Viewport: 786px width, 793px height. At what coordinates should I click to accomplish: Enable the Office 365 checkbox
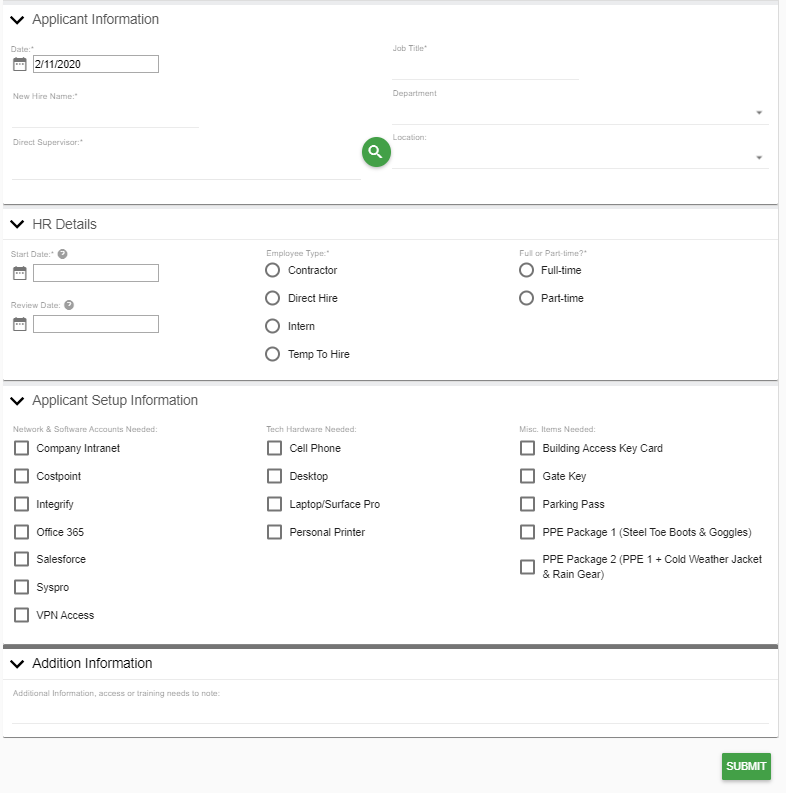tap(21, 532)
